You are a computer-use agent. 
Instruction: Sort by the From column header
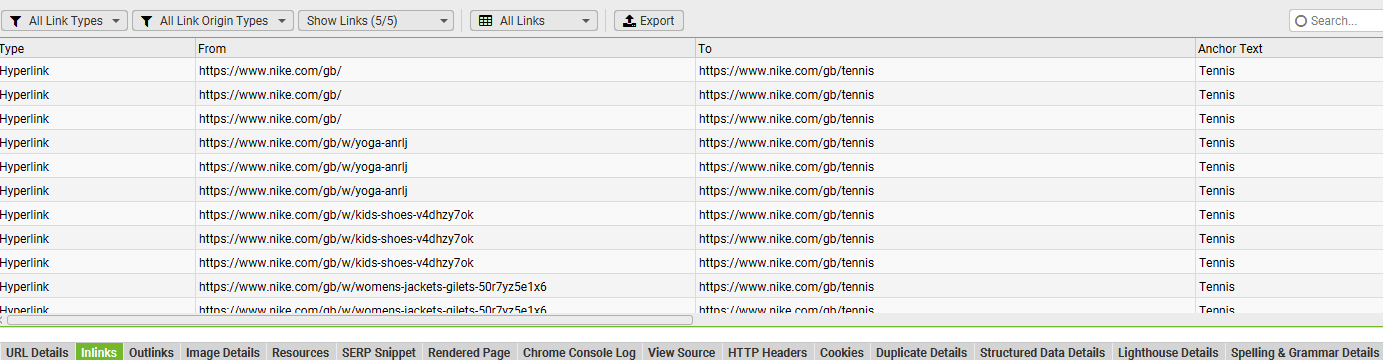coord(445,48)
